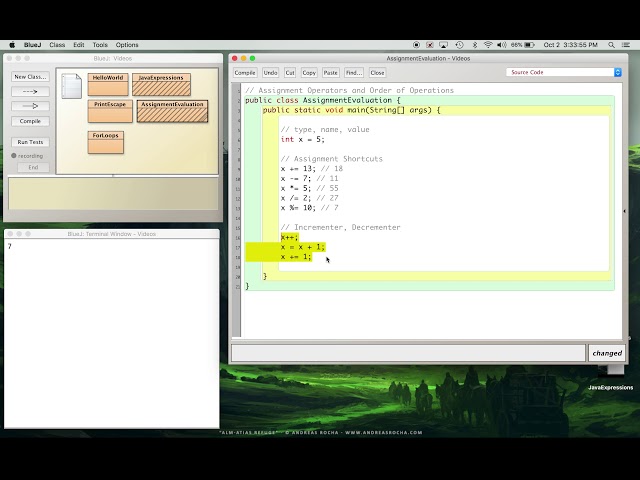Open AirPlay display menu icon

coord(443,45)
